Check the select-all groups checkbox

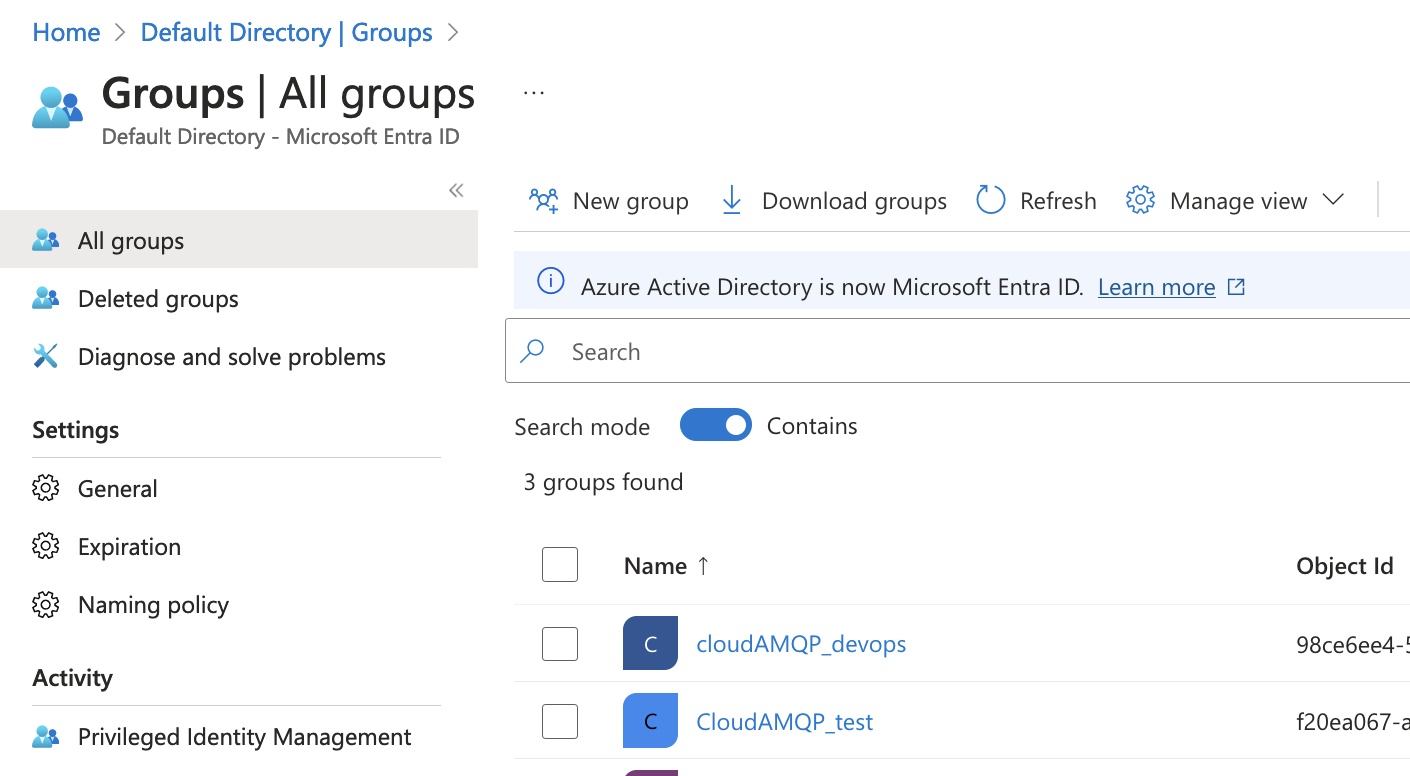coord(560,565)
